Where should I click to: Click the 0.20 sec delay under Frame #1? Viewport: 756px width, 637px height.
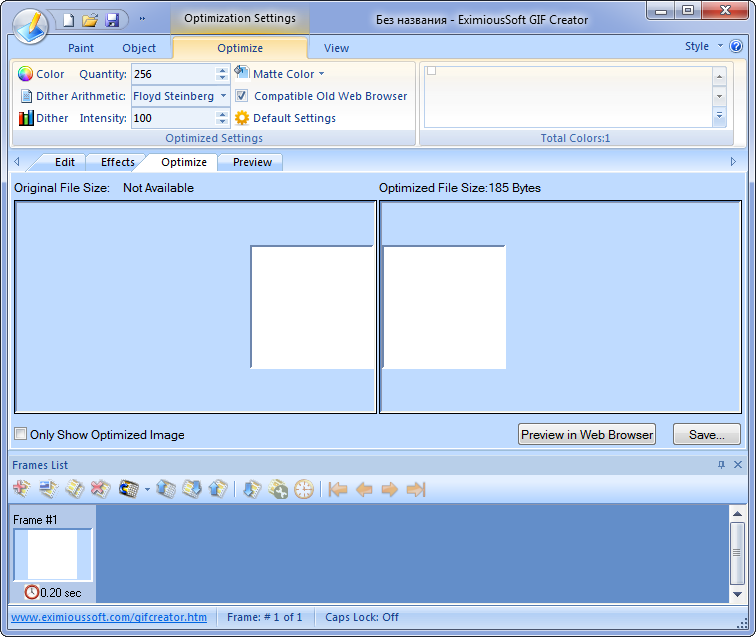(53, 592)
